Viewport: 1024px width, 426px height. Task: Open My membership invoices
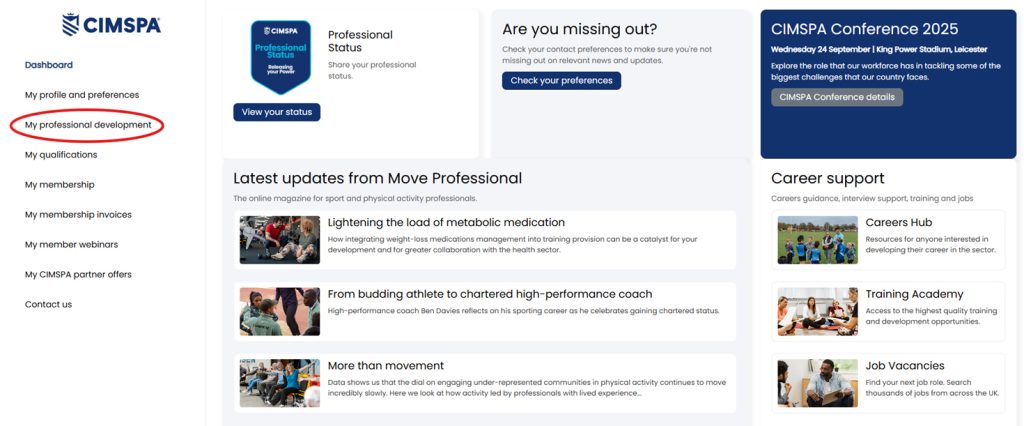(78, 215)
